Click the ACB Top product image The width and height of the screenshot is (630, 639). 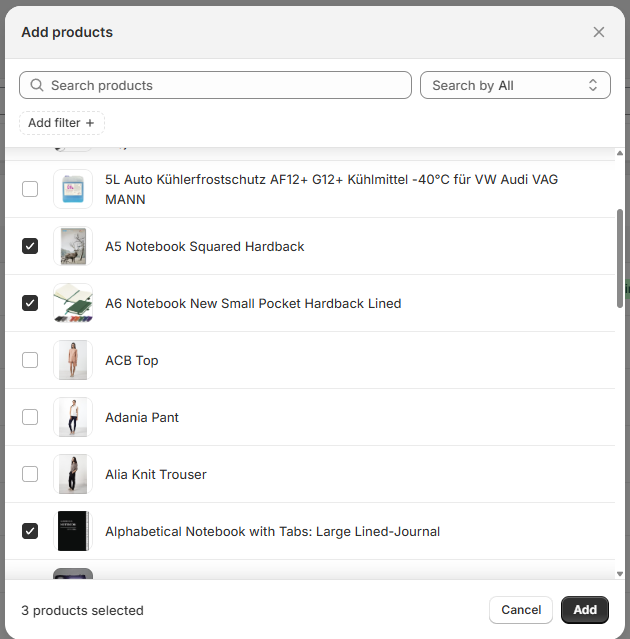coord(73,360)
